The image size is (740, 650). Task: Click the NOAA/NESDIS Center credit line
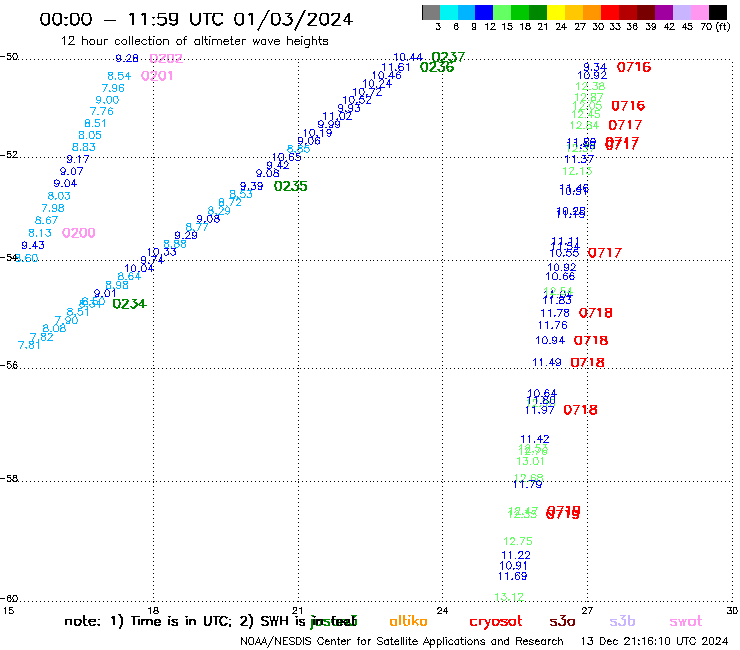(x=402, y=642)
